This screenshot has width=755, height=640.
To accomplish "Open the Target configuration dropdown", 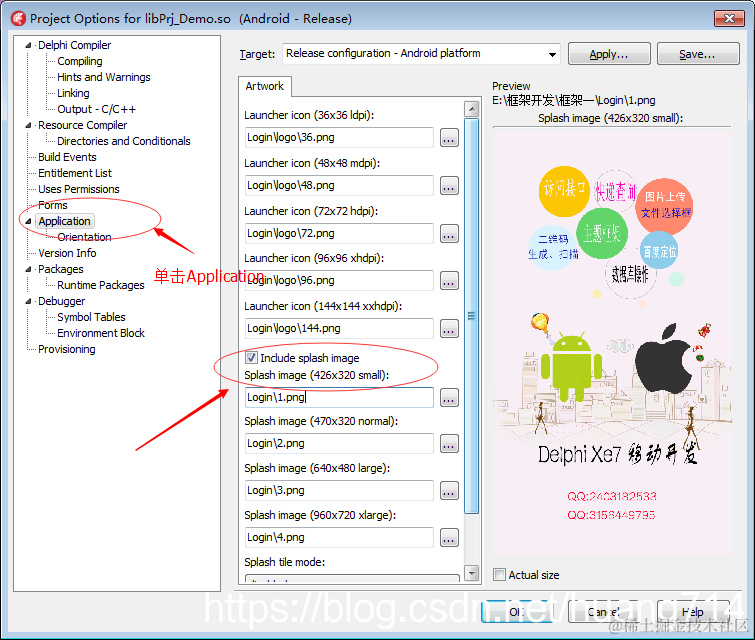I will click(552, 54).
